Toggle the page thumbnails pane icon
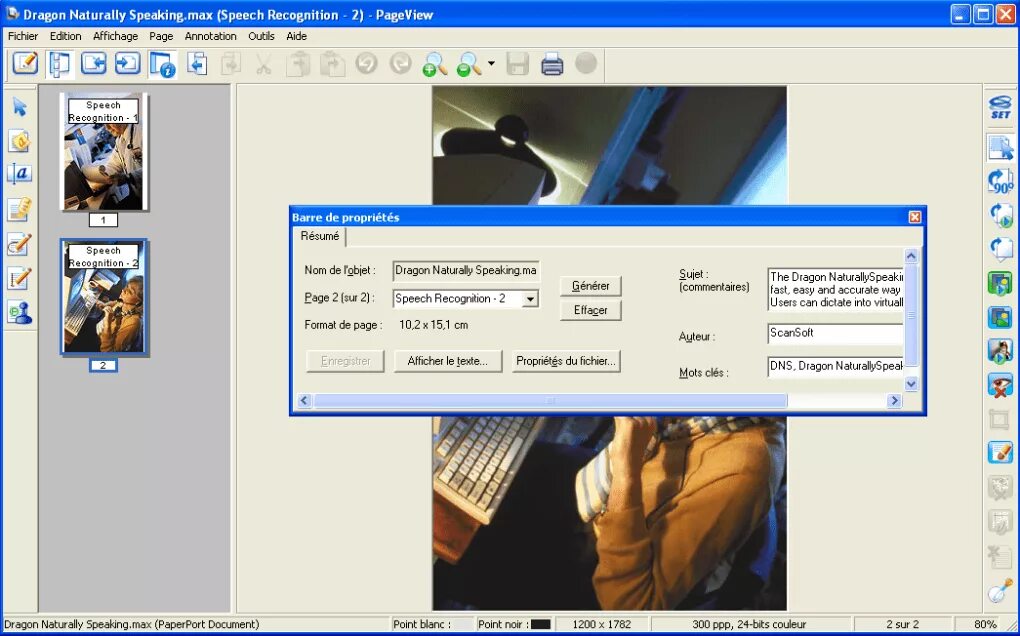This screenshot has width=1020, height=636. (59, 64)
